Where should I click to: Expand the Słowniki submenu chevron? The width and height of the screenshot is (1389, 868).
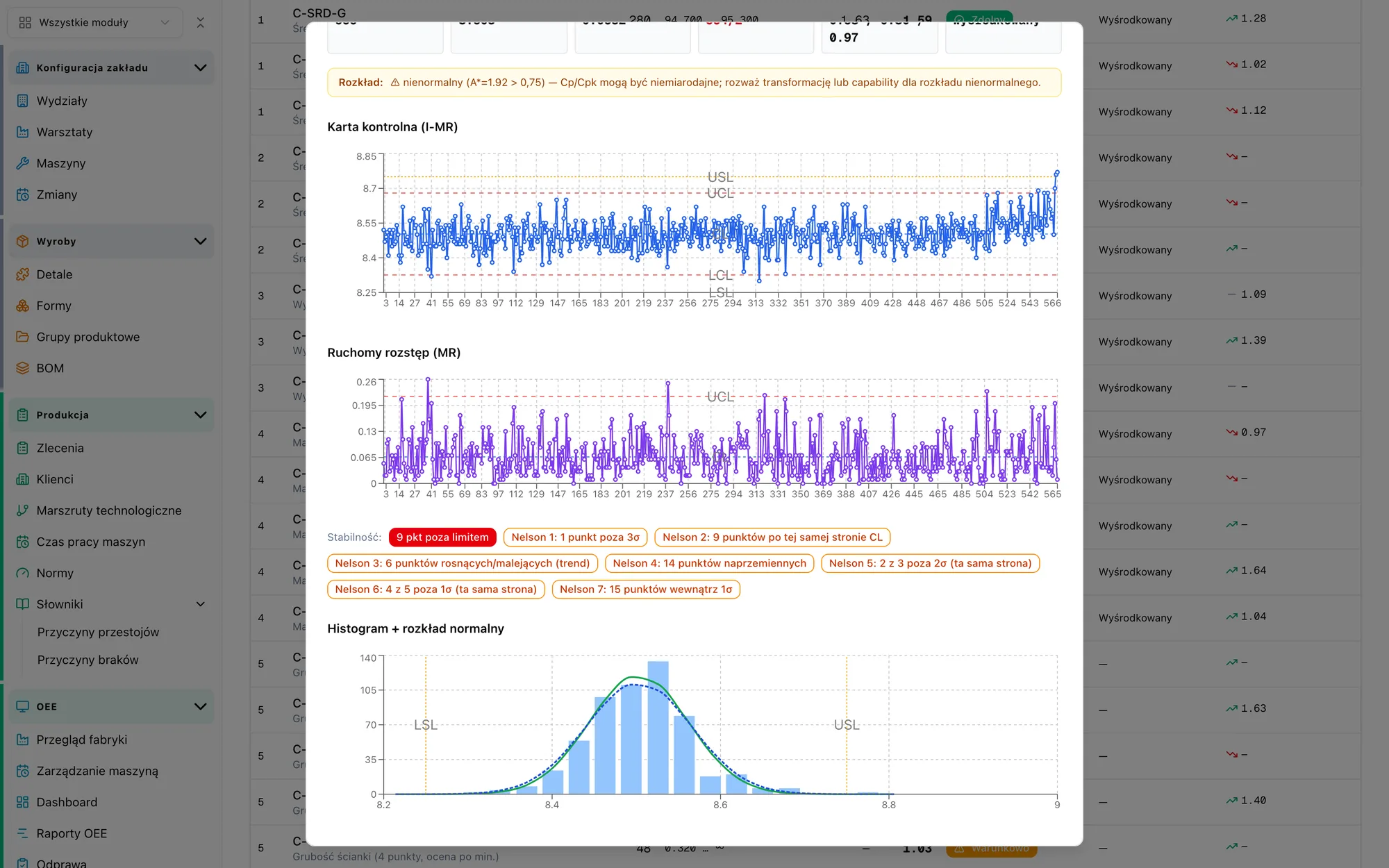coord(200,604)
